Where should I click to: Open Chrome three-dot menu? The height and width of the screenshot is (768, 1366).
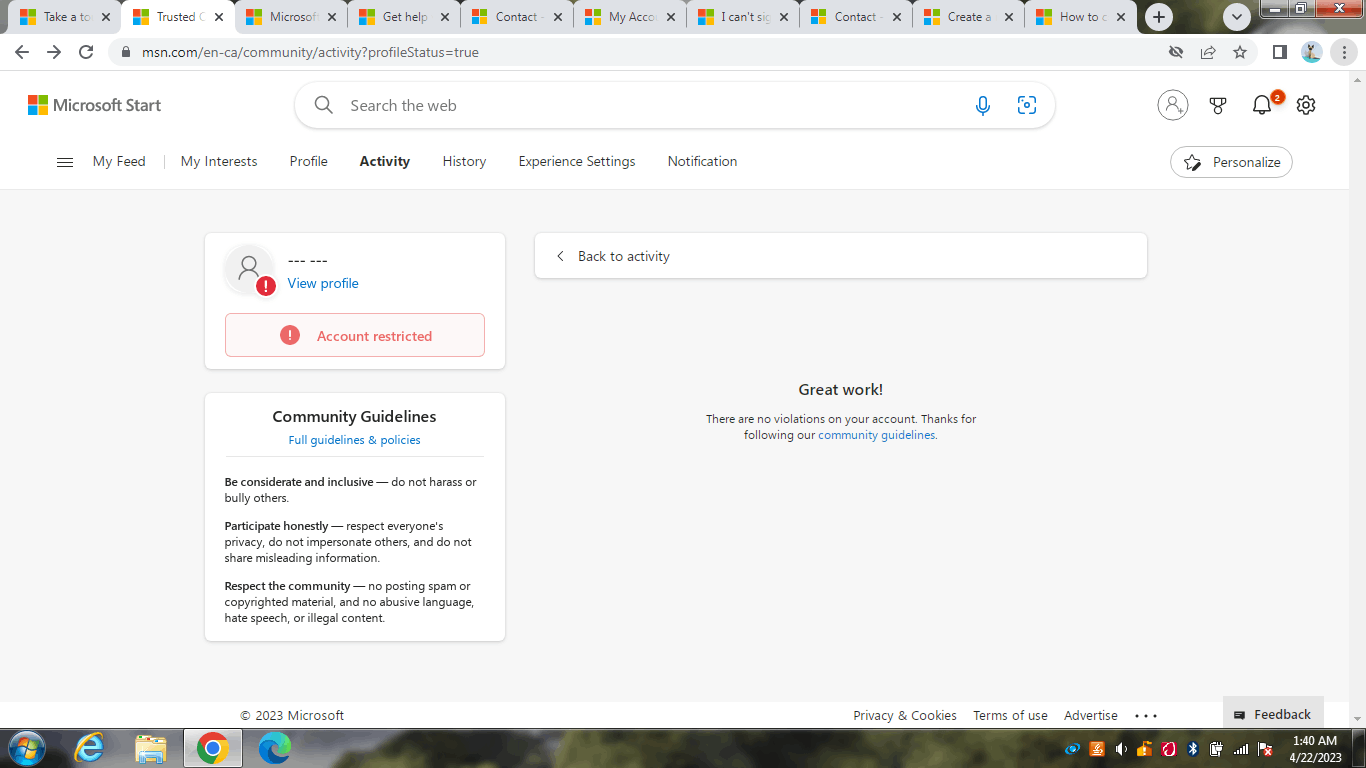tap(1345, 52)
